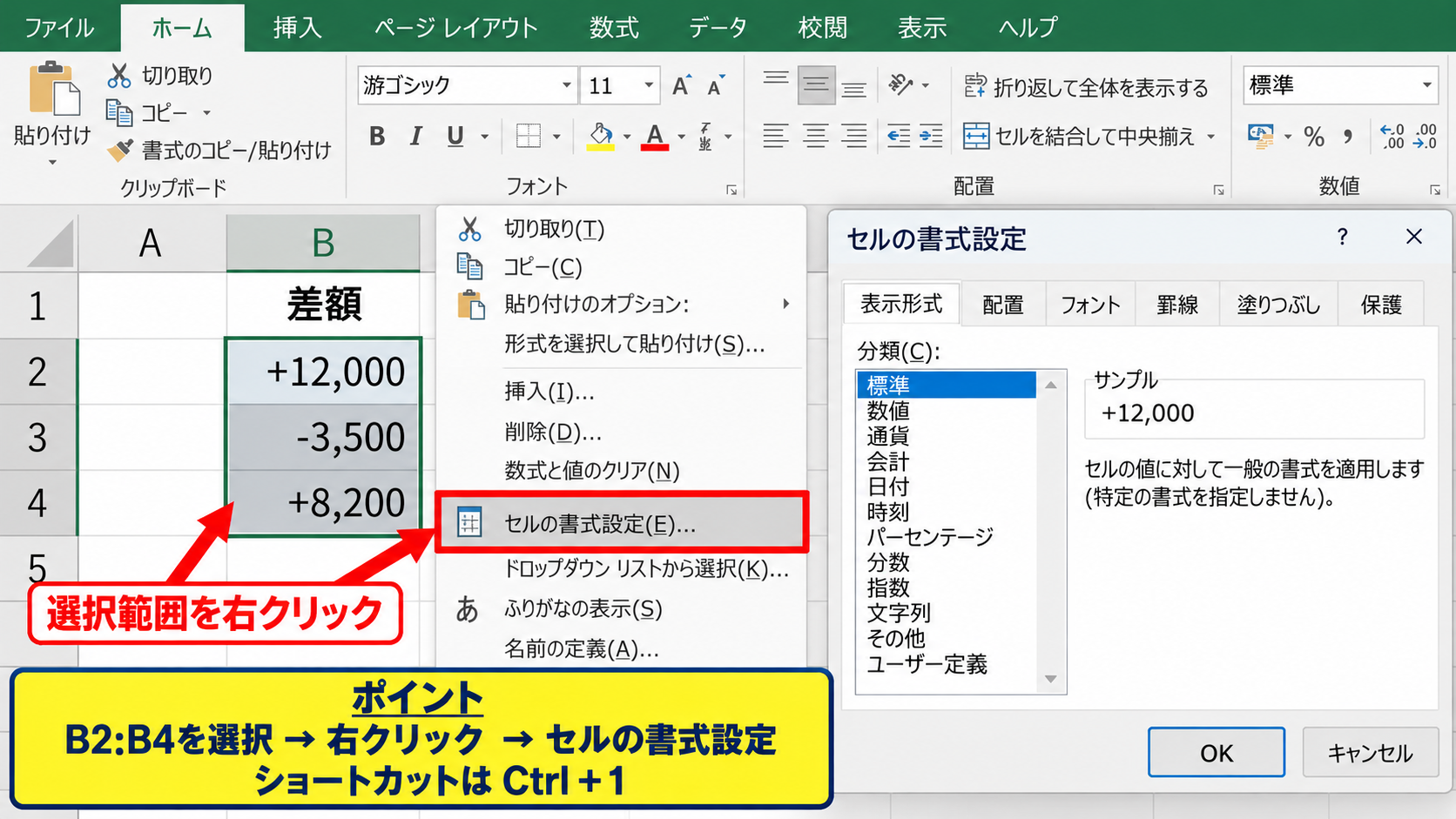Screen dimensions: 1456x819
Task: Click the decrease decimal icon
Action: coord(1426,136)
